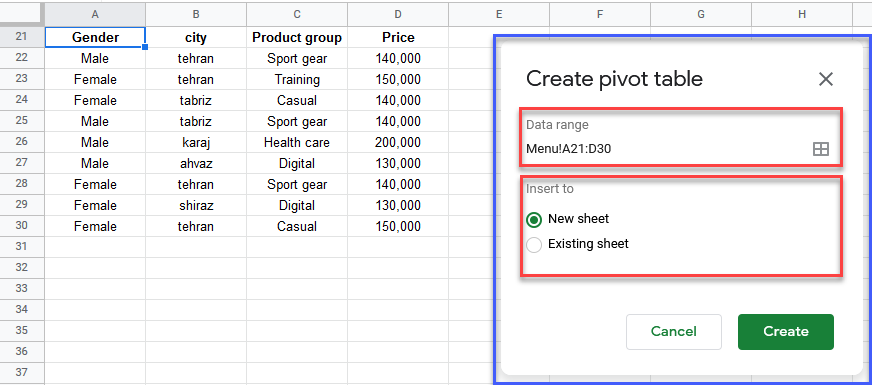Image resolution: width=872 pixels, height=385 pixels.
Task: Click the tabriz cell in row 25
Action: [196, 121]
